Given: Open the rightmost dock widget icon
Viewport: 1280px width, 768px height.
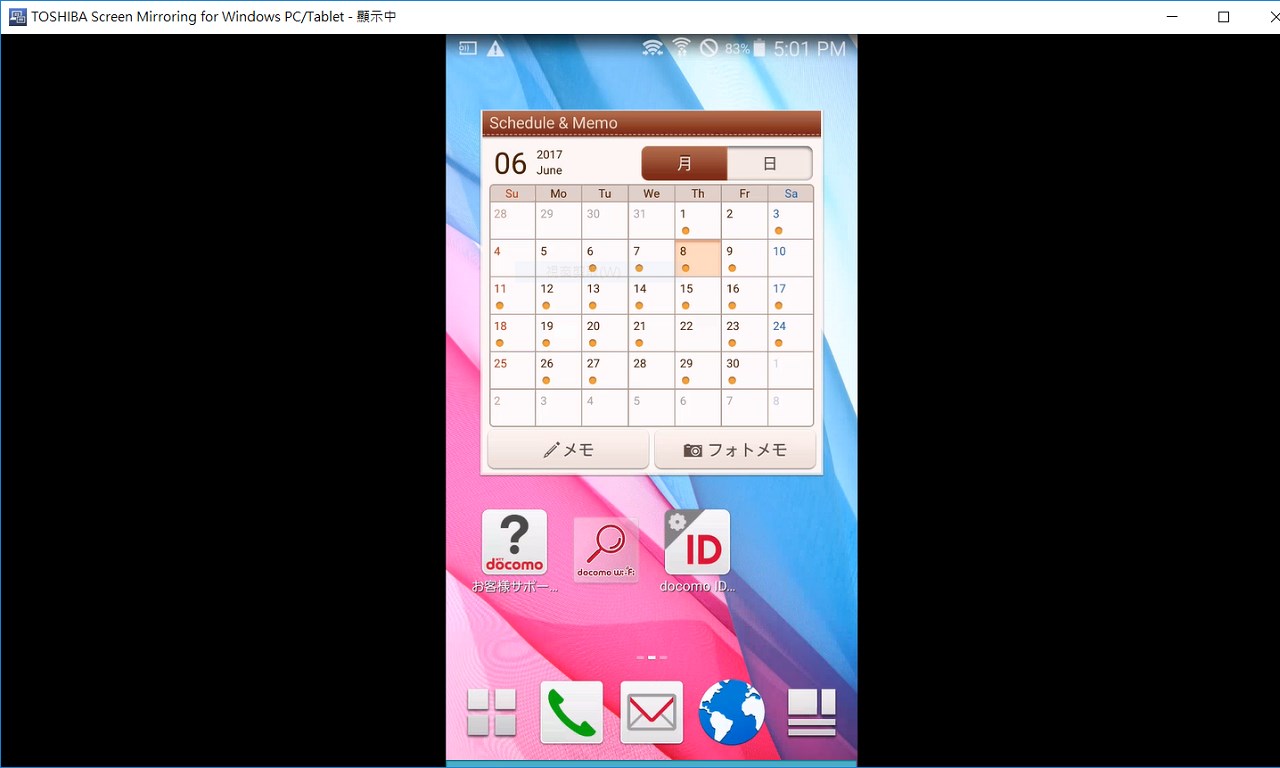Looking at the screenshot, I should click(811, 712).
